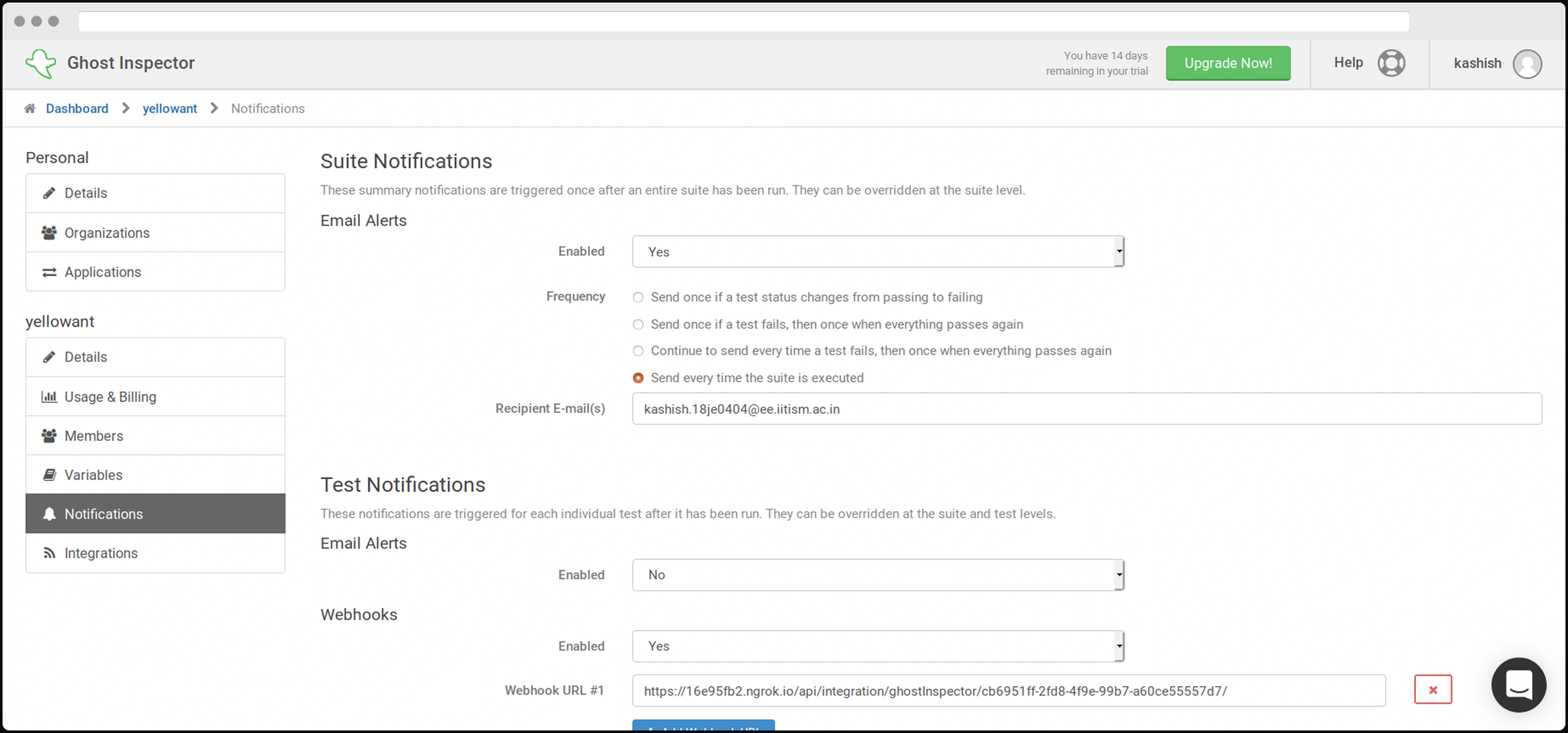Remove Webhook URL #1 with red X
The height and width of the screenshot is (733, 1568).
click(1432, 690)
